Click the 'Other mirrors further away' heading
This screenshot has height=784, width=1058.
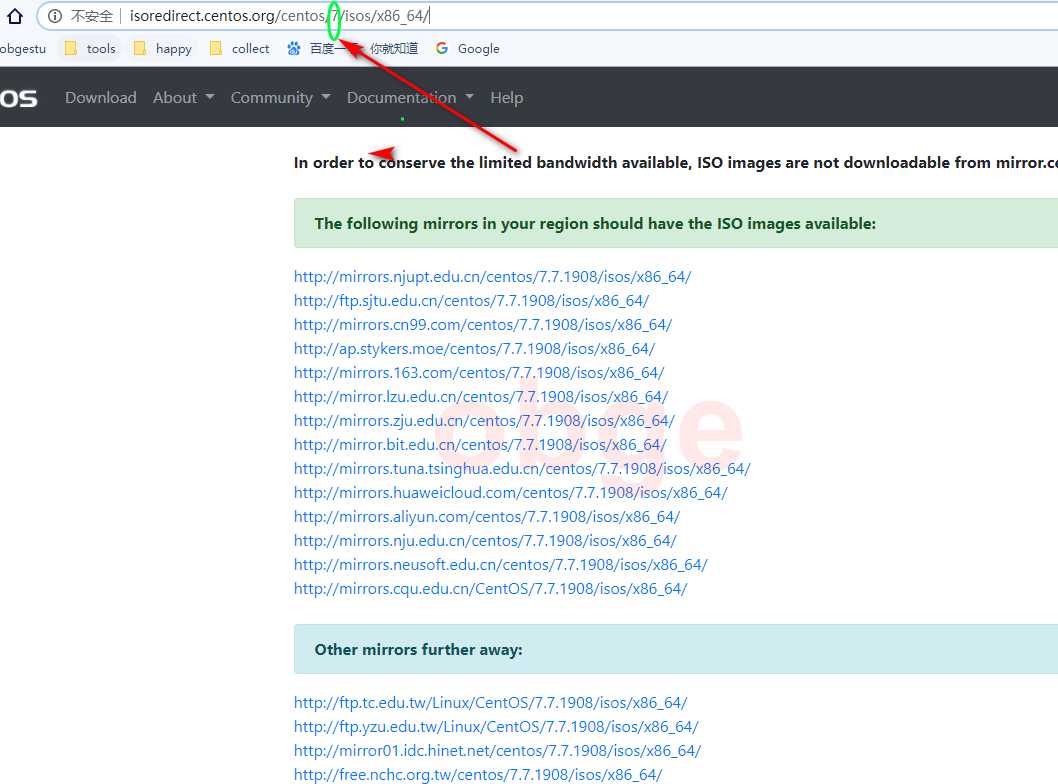418,650
